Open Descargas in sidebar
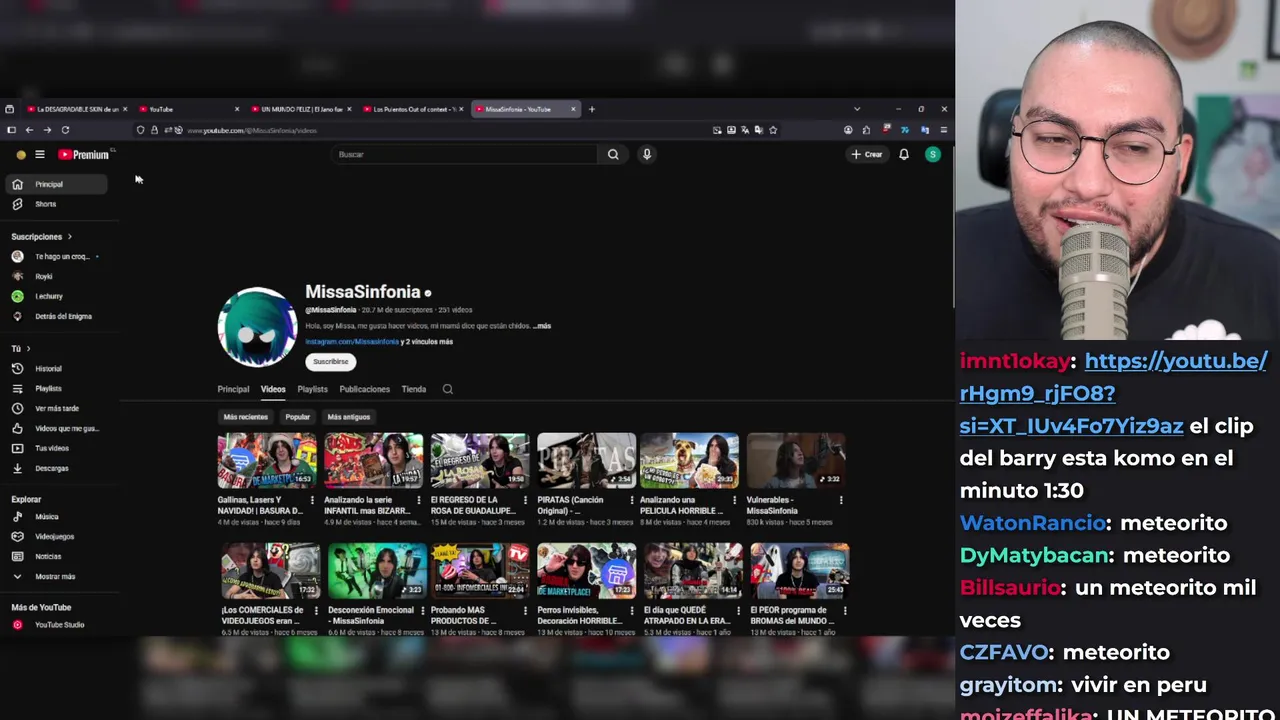This screenshot has height=720, width=1280. pyautogui.click(x=58, y=469)
